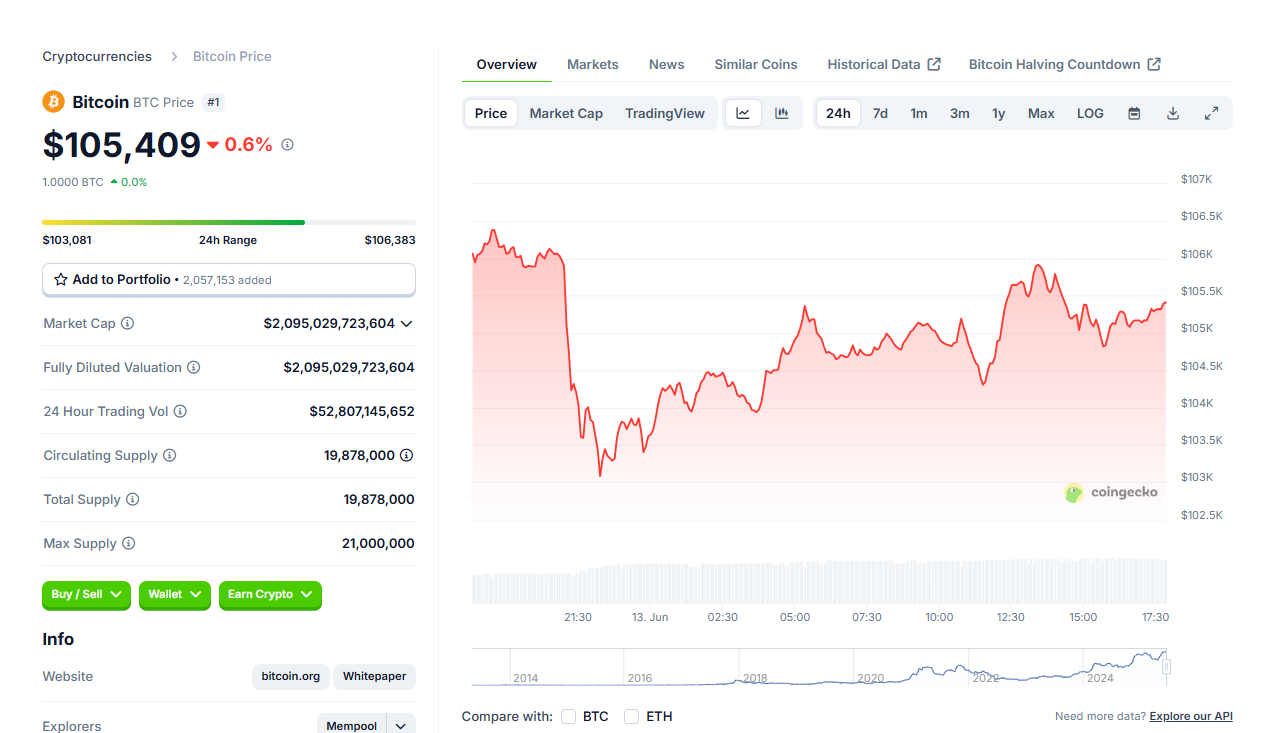Image resolution: width=1277 pixels, height=733 pixels.
Task: Open the bitcoin.org website link
Action: tap(291, 677)
